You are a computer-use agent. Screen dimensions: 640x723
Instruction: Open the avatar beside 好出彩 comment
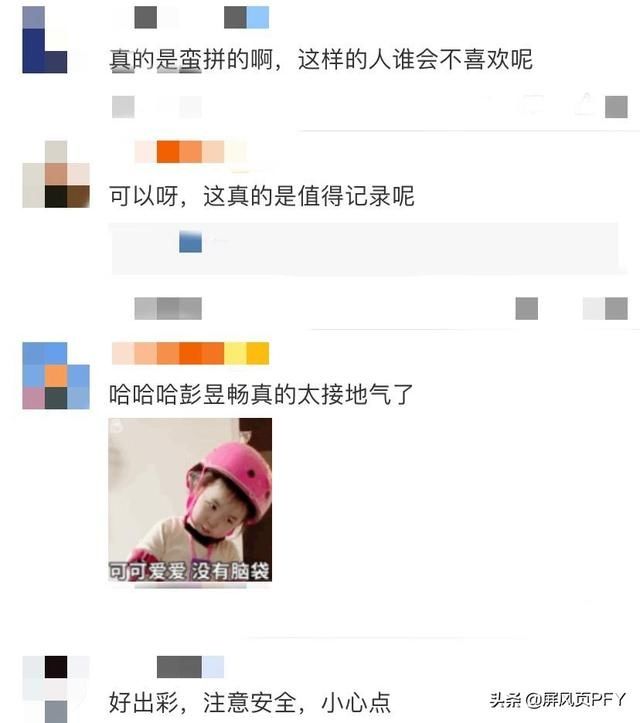(56, 689)
